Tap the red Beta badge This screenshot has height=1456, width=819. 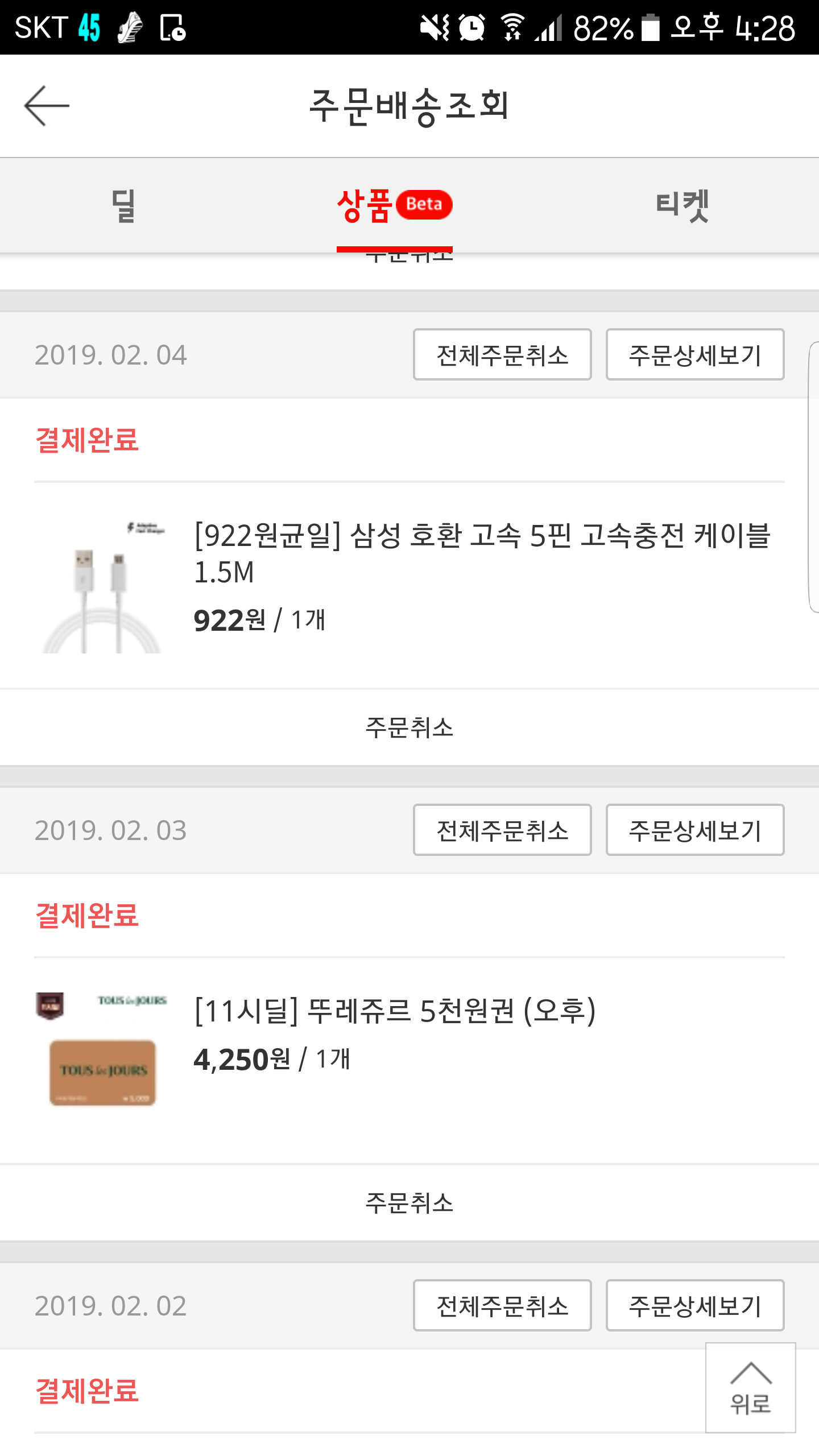424,204
